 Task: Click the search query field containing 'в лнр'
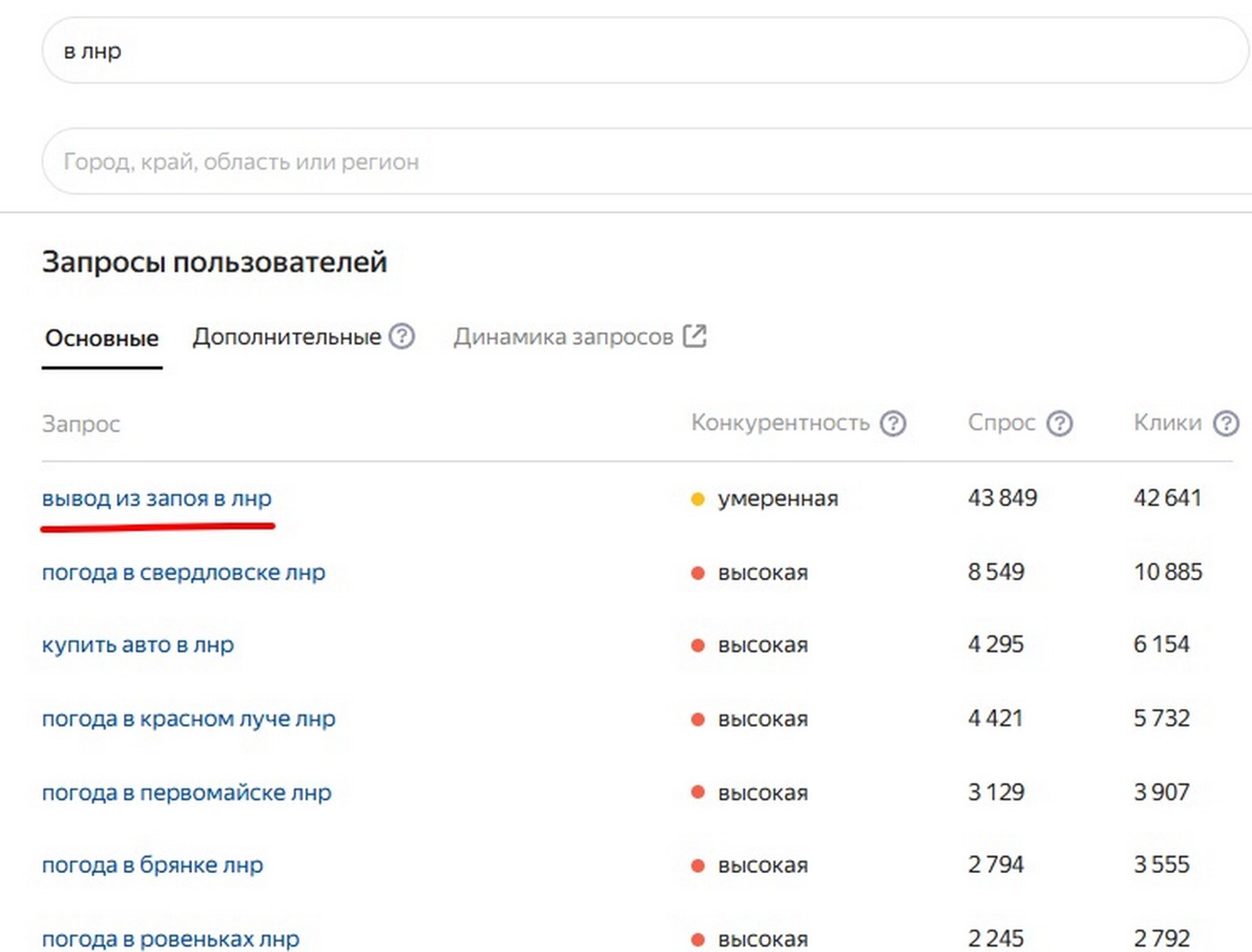coord(628,51)
